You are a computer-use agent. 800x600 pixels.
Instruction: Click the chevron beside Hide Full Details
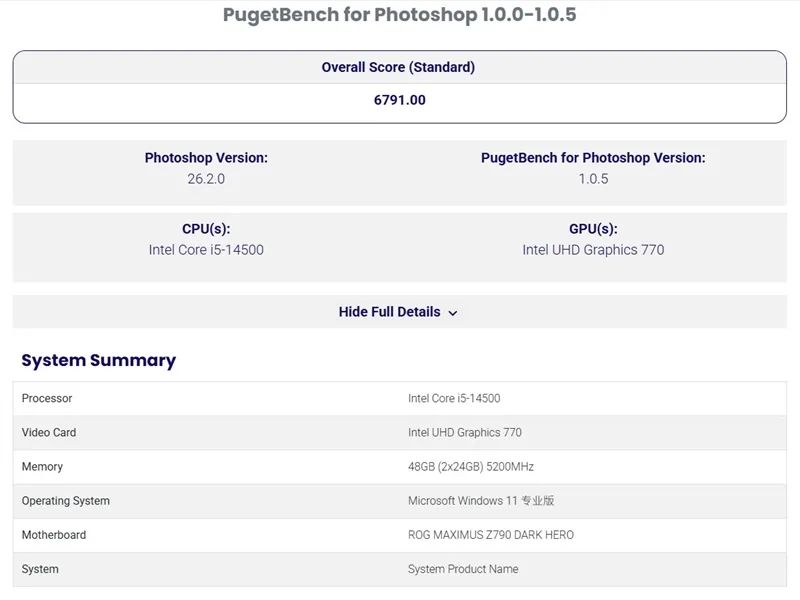click(x=453, y=313)
